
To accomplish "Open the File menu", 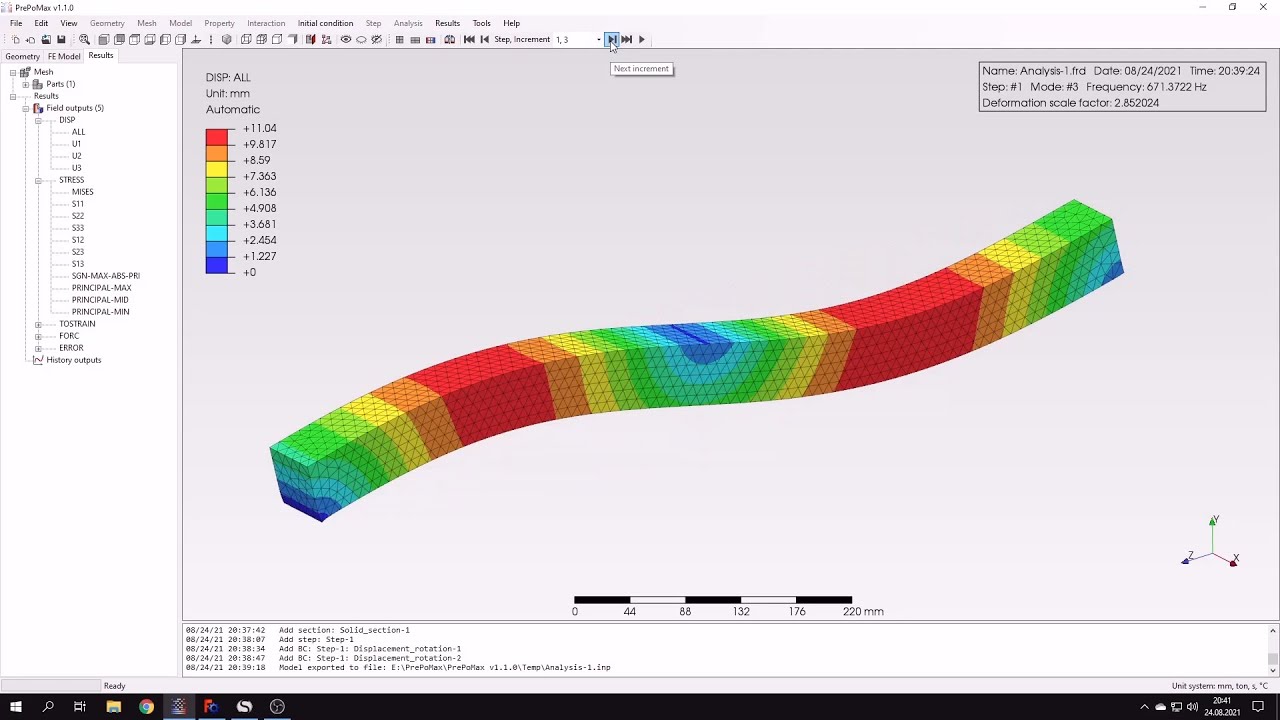I will coord(16,23).
